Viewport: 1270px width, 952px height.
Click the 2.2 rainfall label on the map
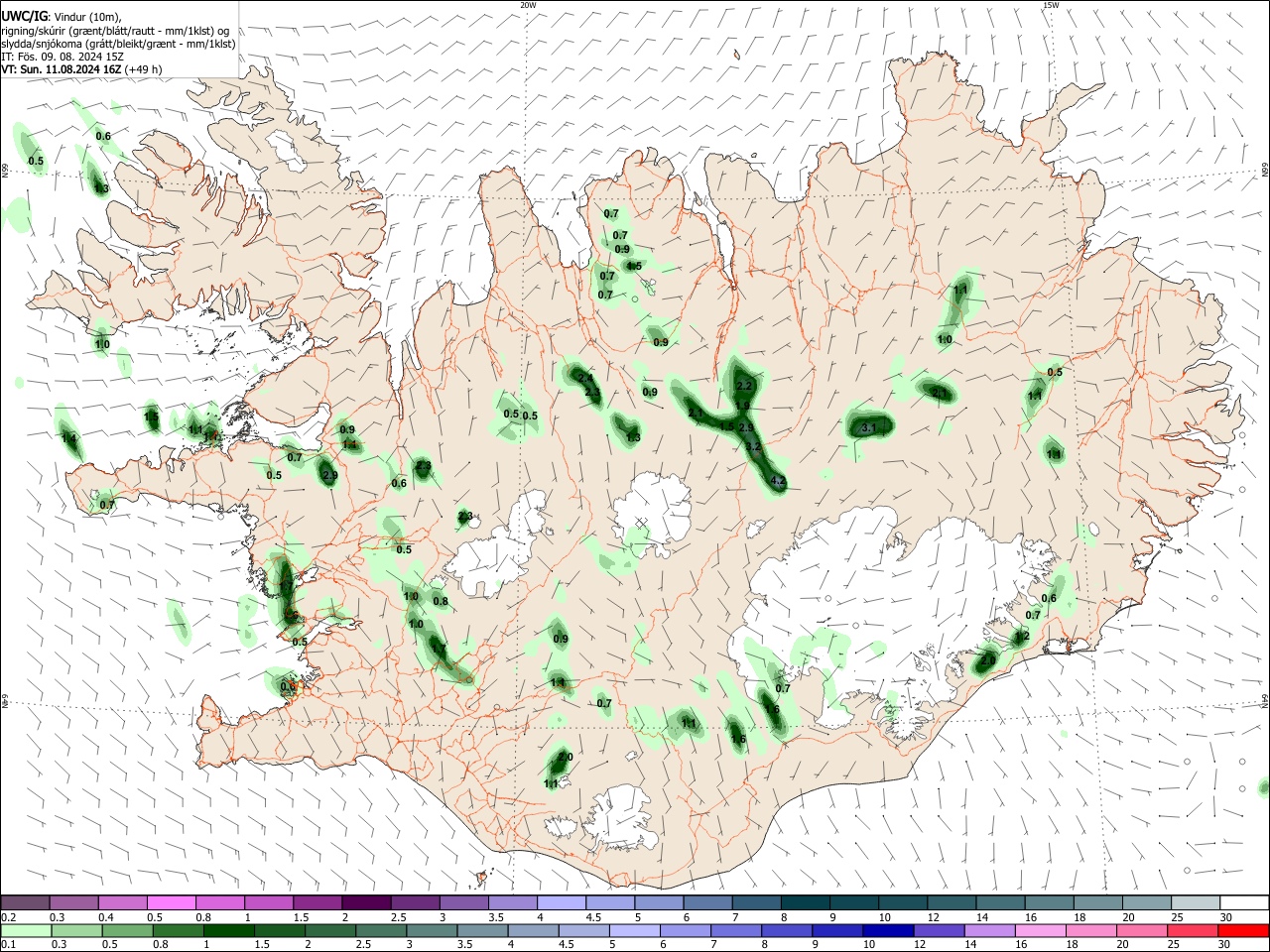tap(745, 386)
